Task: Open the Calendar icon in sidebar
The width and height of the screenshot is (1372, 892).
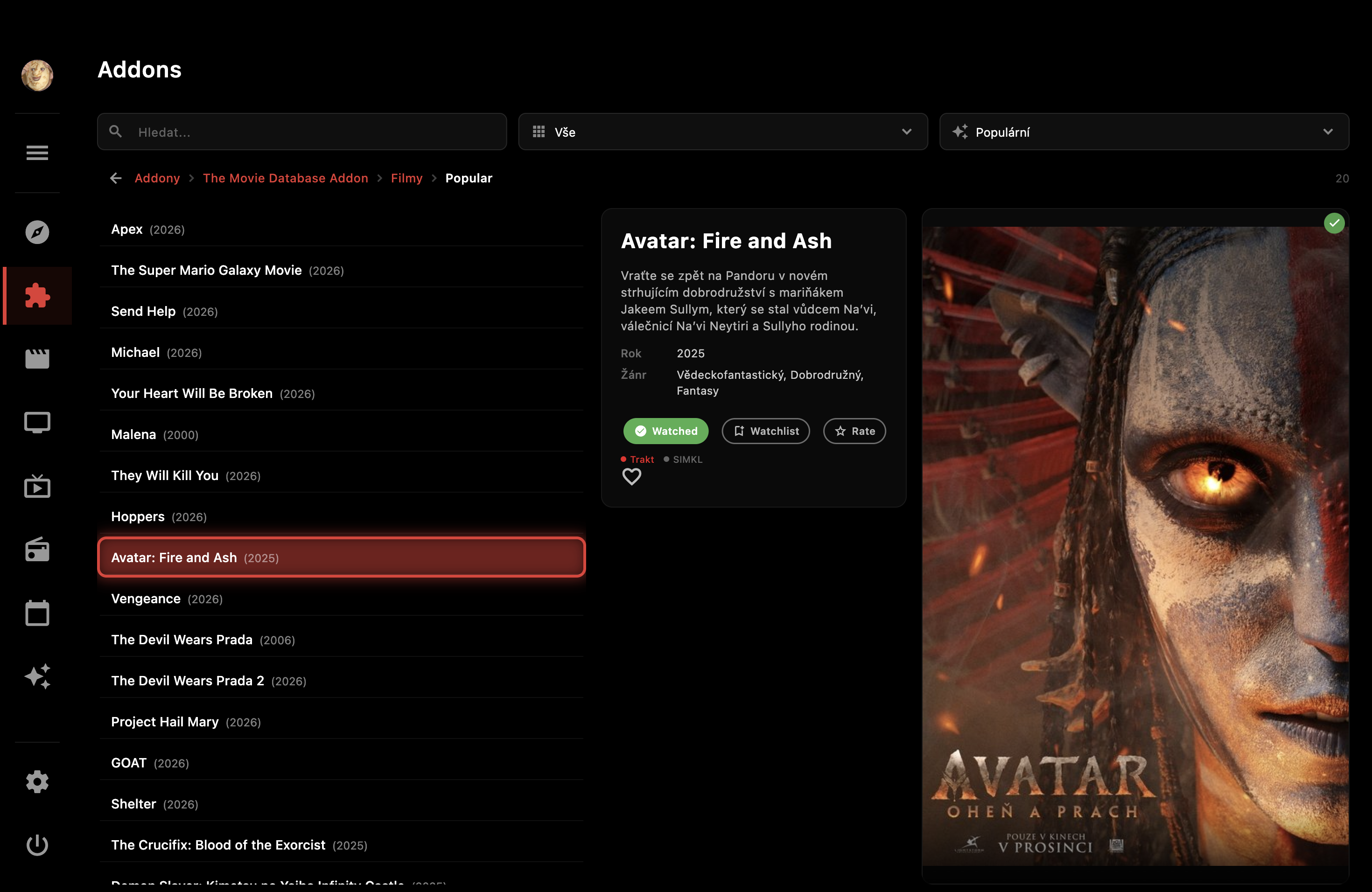Action: coord(37,613)
